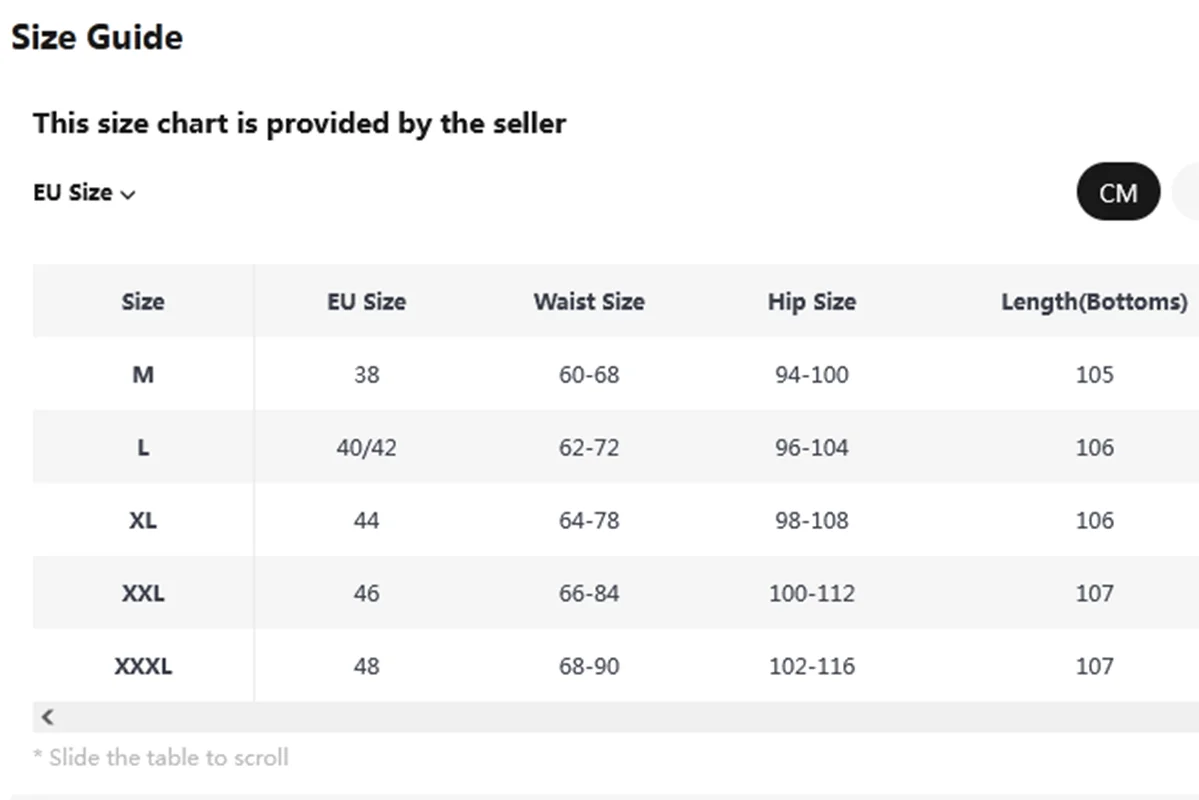
Task: Select the XXL size row label
Action: (143, 593)
